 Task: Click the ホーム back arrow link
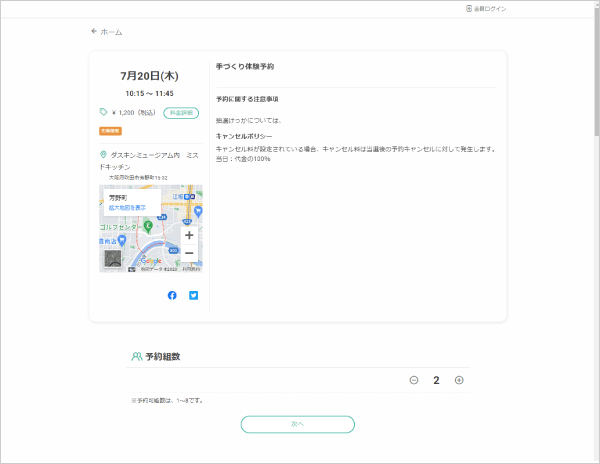106,32
